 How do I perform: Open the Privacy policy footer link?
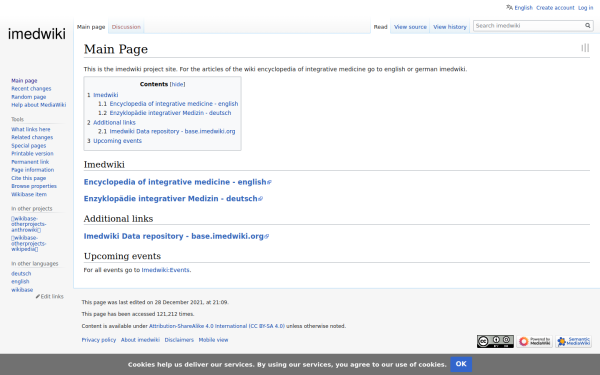[x=99, y=340]
